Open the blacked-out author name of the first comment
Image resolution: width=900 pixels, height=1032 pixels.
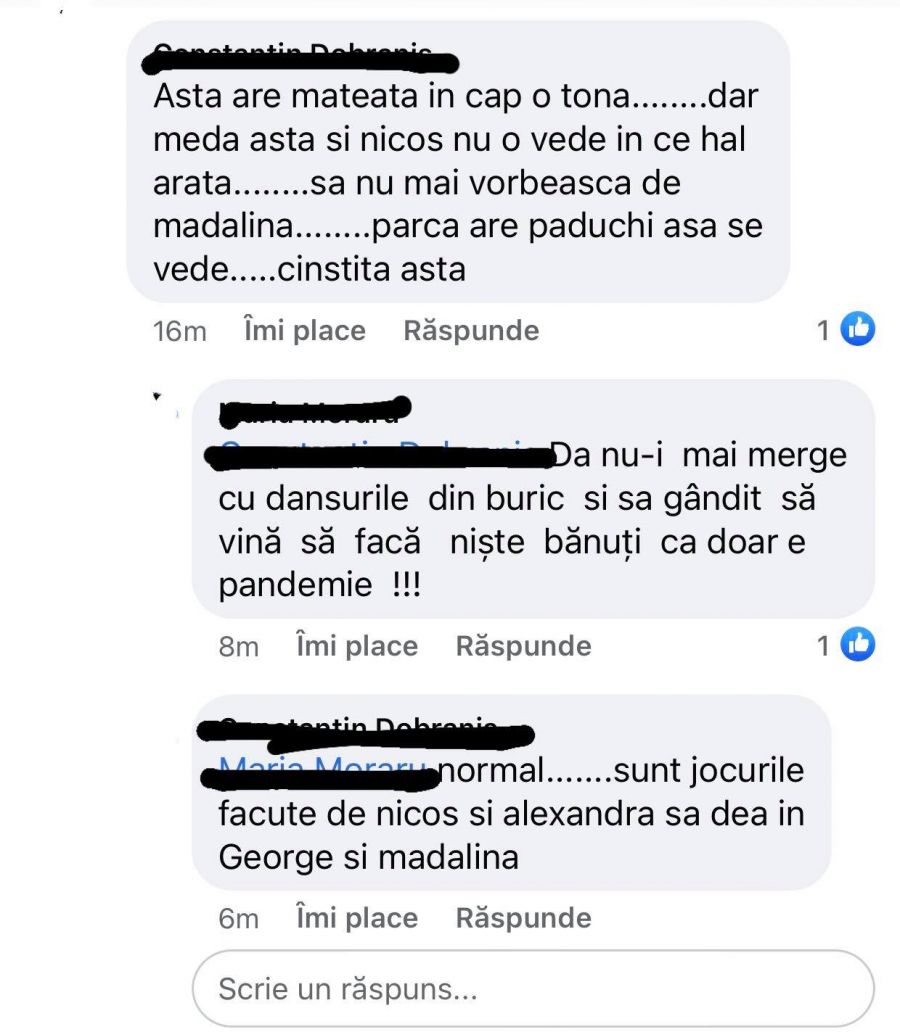tap(300, 58)
